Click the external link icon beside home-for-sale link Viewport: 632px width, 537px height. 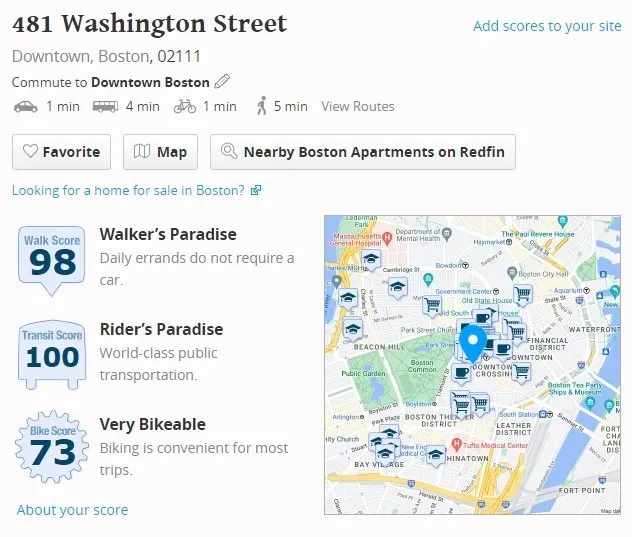[x=256, y=190]
